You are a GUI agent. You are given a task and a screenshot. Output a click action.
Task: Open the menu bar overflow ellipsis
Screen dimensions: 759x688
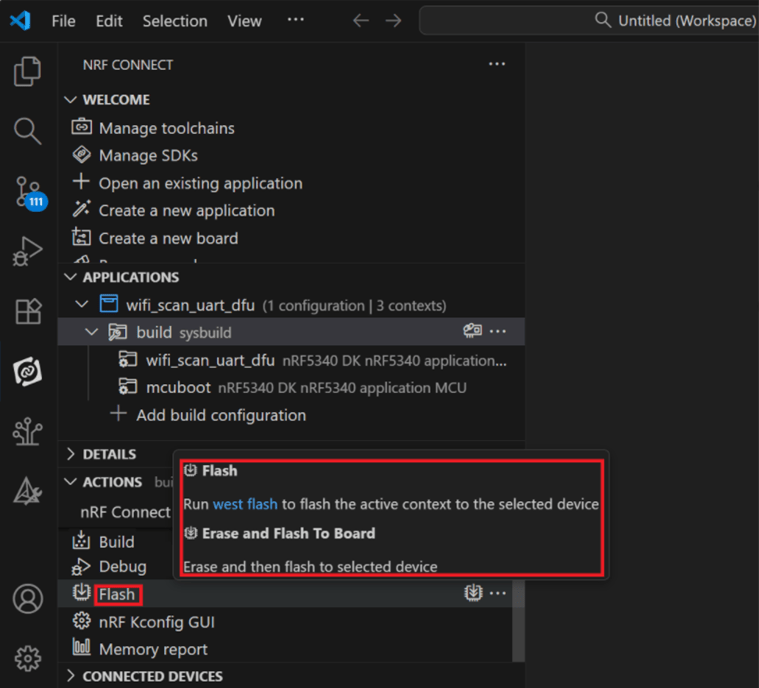coord(296,20)
